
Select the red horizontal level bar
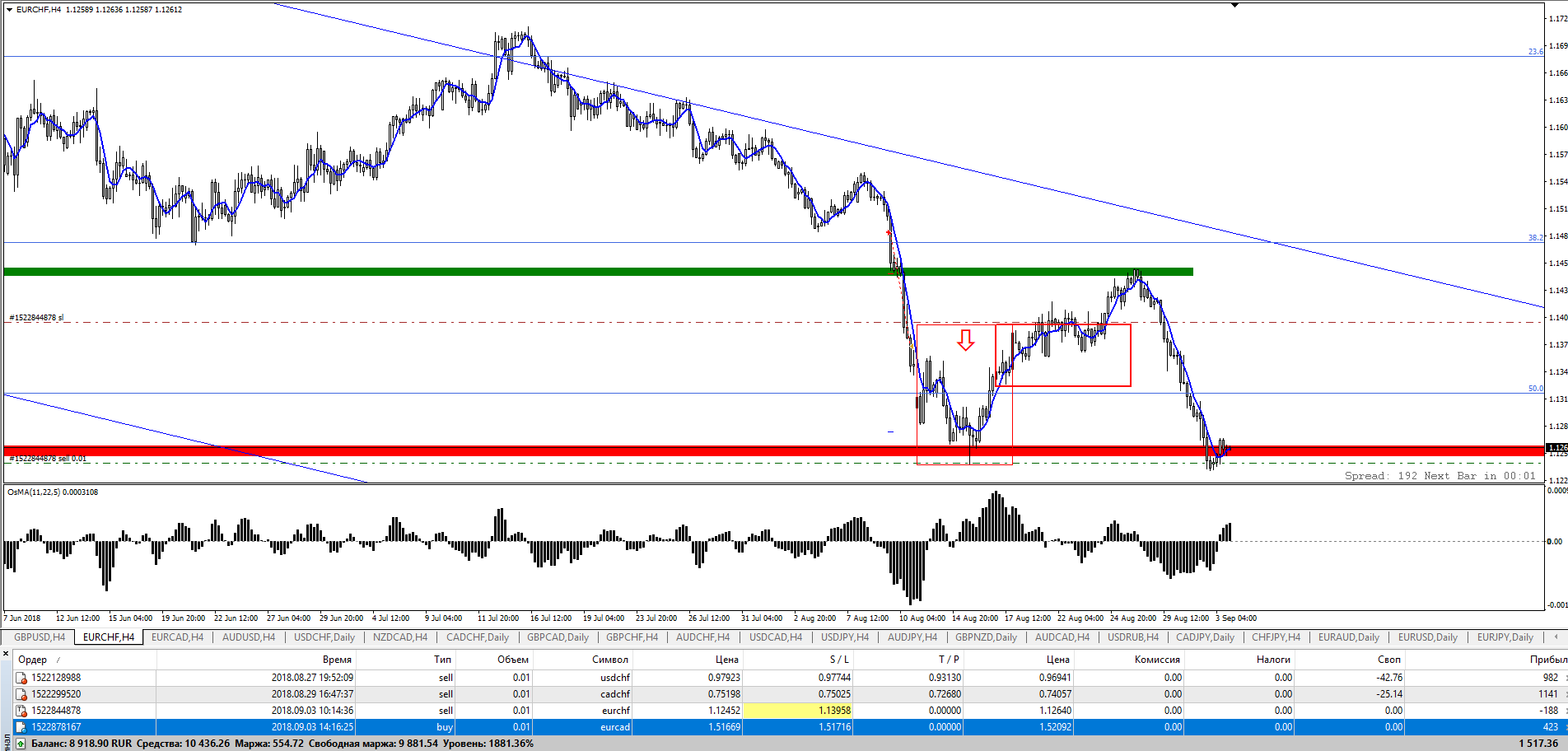point(774,450)
